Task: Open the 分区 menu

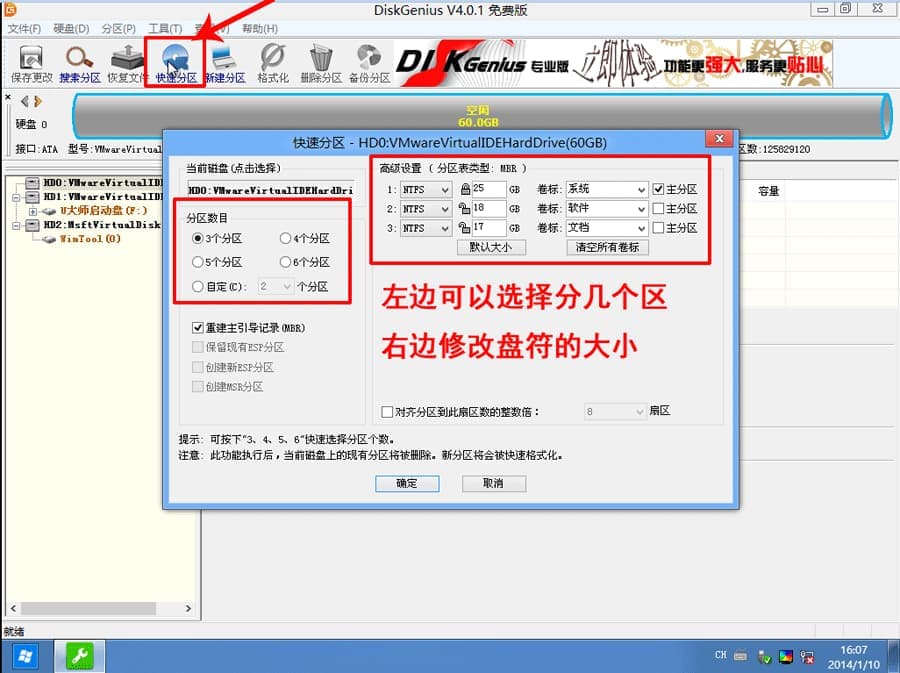Action: point(118,28)
